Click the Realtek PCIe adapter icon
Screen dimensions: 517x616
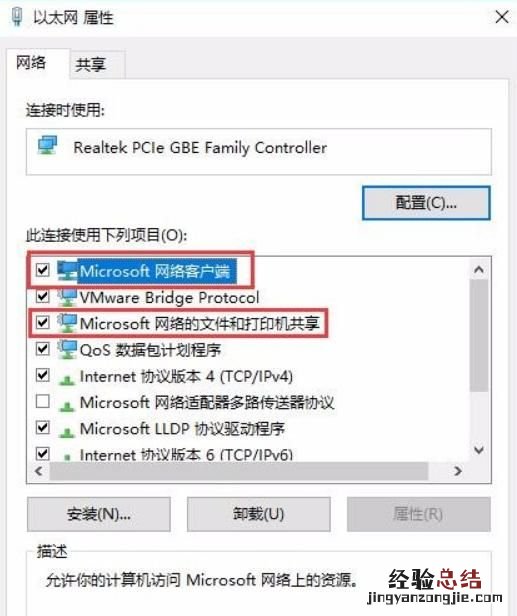tap(48, 145)
